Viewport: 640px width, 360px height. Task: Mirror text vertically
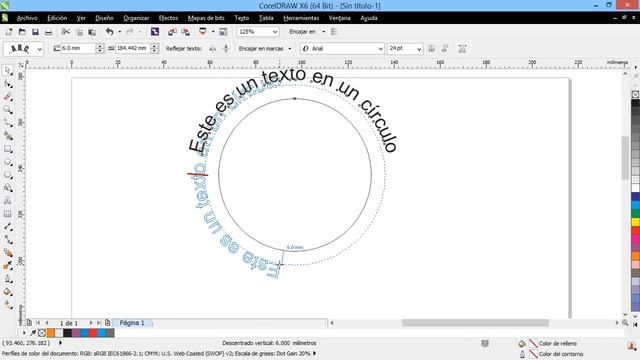point(226,49)
